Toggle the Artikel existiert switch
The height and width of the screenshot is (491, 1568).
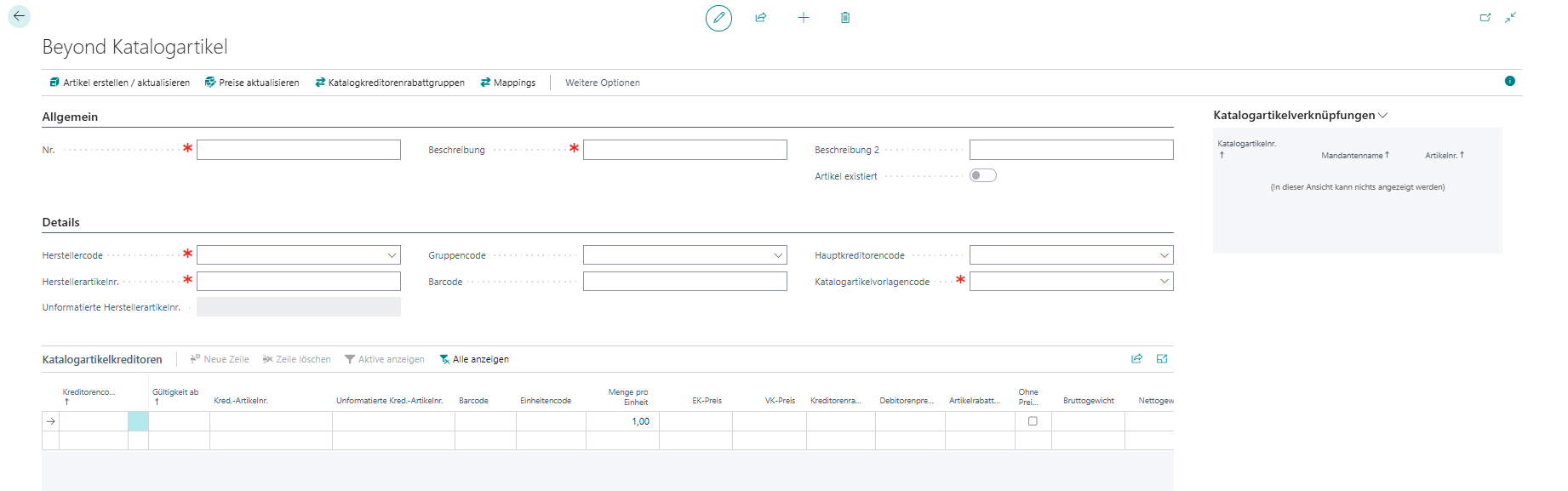pos(982,175)
